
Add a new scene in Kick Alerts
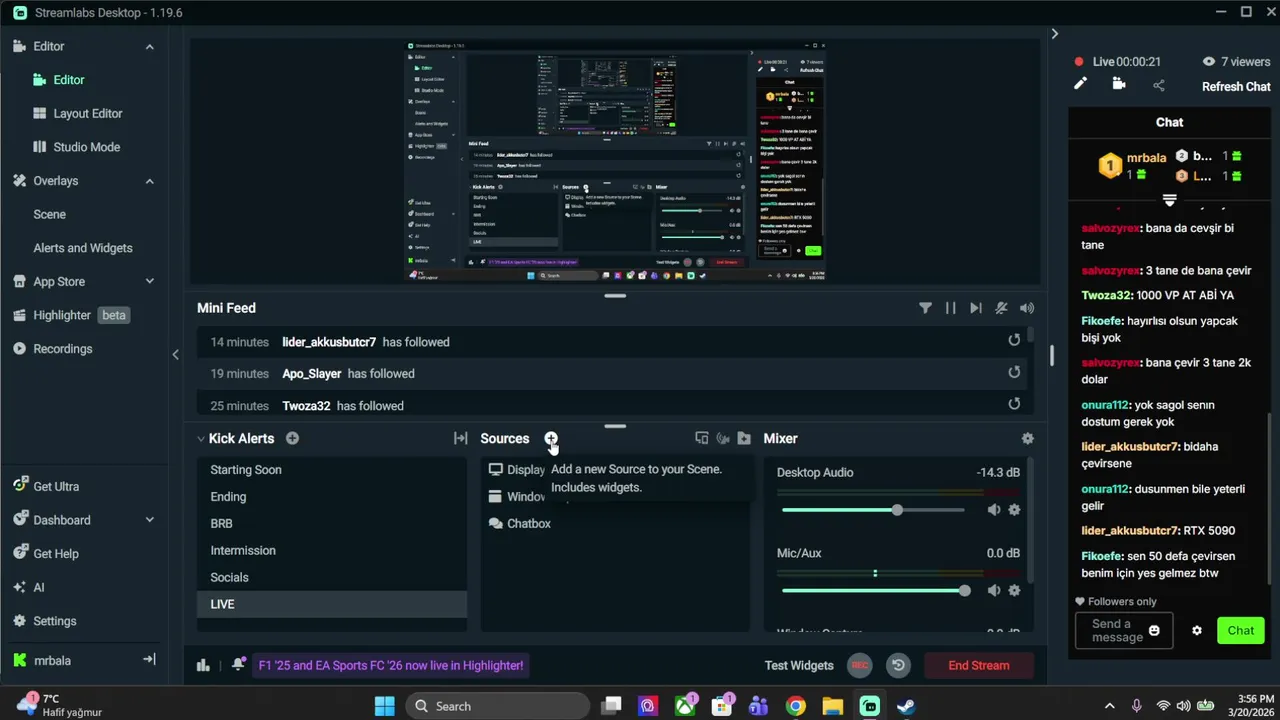click(x=292, y=438)
